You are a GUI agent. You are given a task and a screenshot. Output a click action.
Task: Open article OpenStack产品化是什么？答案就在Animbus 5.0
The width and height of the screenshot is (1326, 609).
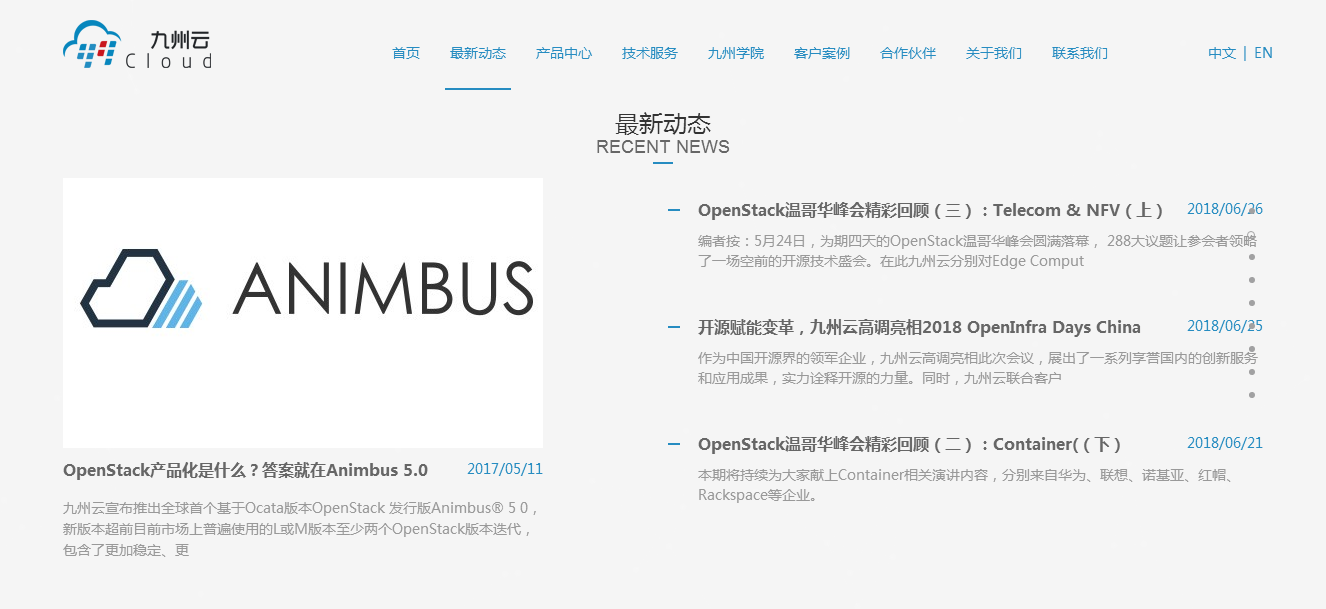pyautogui.click(x=245, y=470)
